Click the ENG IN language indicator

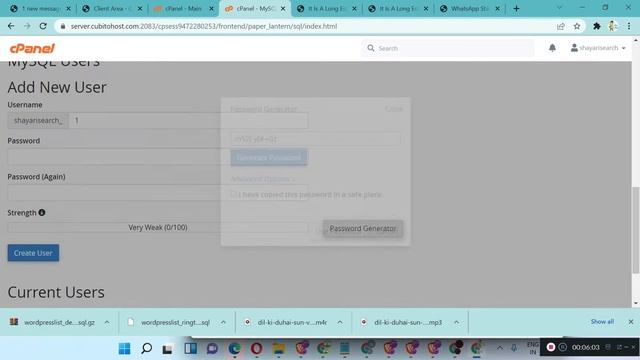(533, 348)
